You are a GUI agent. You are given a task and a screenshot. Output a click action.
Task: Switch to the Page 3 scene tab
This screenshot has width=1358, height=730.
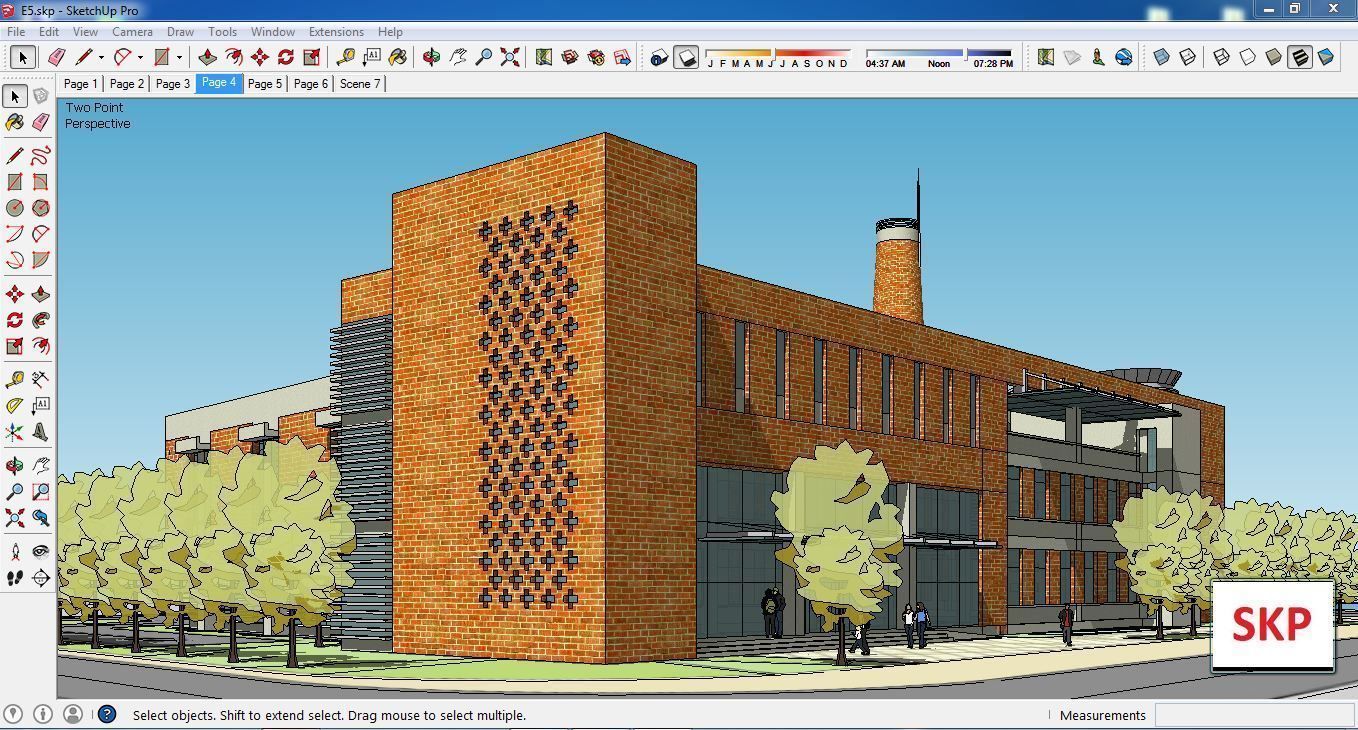[x=172, y=84]
